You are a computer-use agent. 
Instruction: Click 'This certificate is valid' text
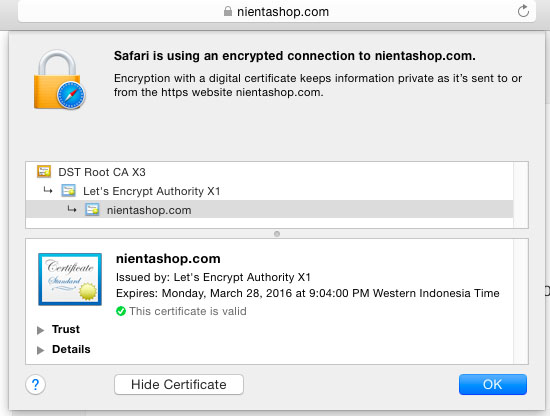click(x=188, y=311)
